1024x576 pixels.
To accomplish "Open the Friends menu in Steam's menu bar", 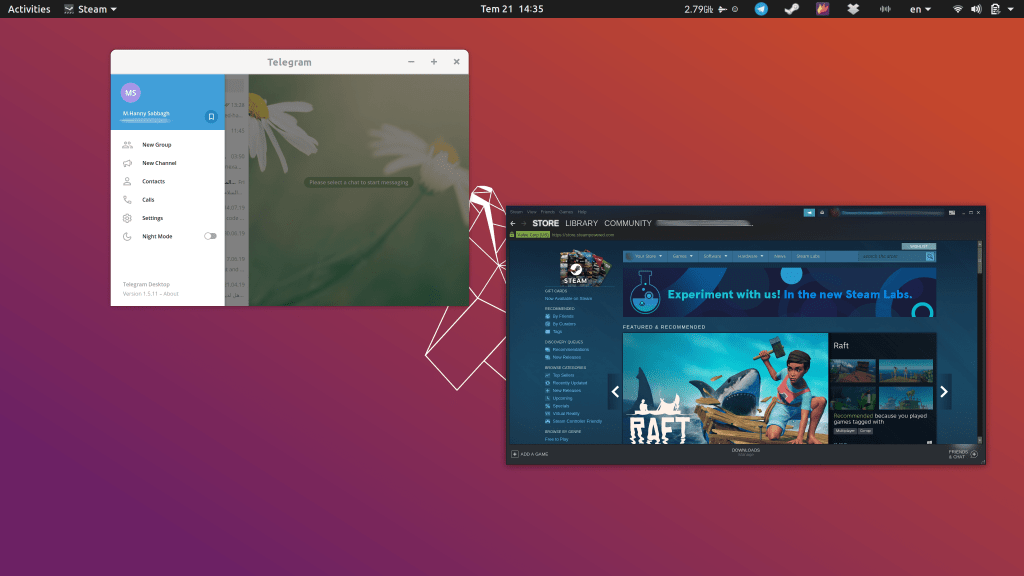I will (545, 212).
